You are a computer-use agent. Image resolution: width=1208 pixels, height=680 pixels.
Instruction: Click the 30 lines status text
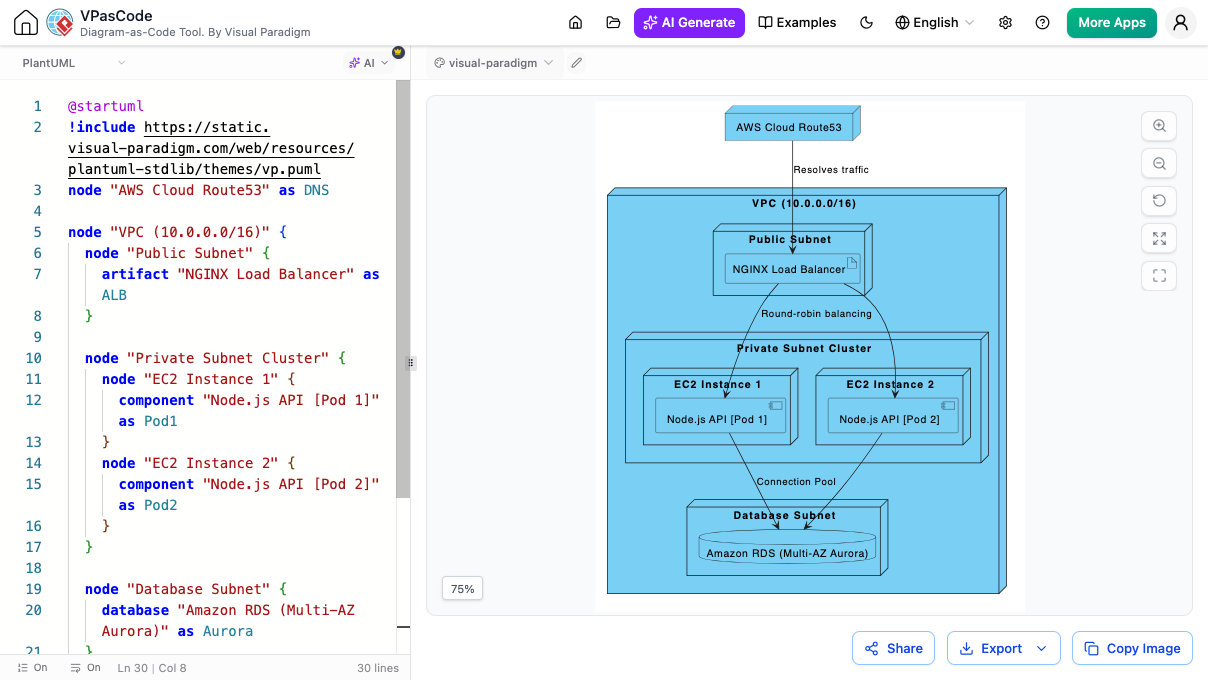click(378, 667)
